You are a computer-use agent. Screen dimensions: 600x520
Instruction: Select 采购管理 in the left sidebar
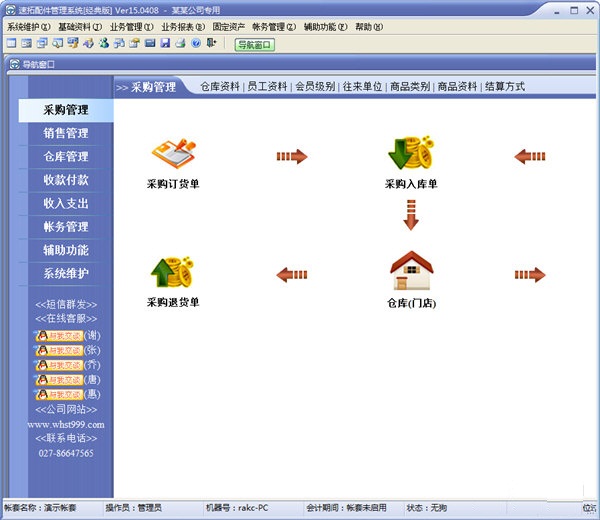tap(66, 110)
